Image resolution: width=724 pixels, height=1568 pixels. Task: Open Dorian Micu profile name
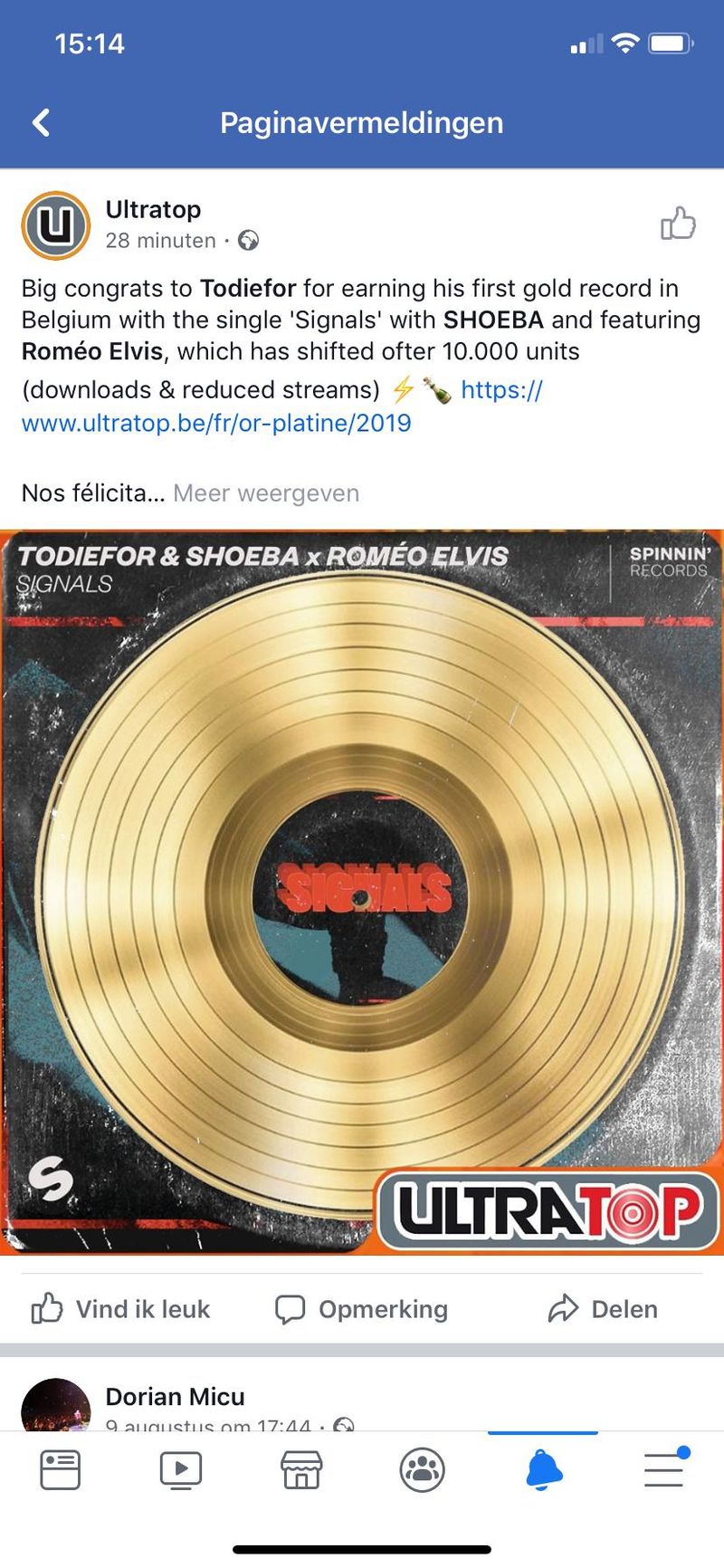pos(175,1396)
